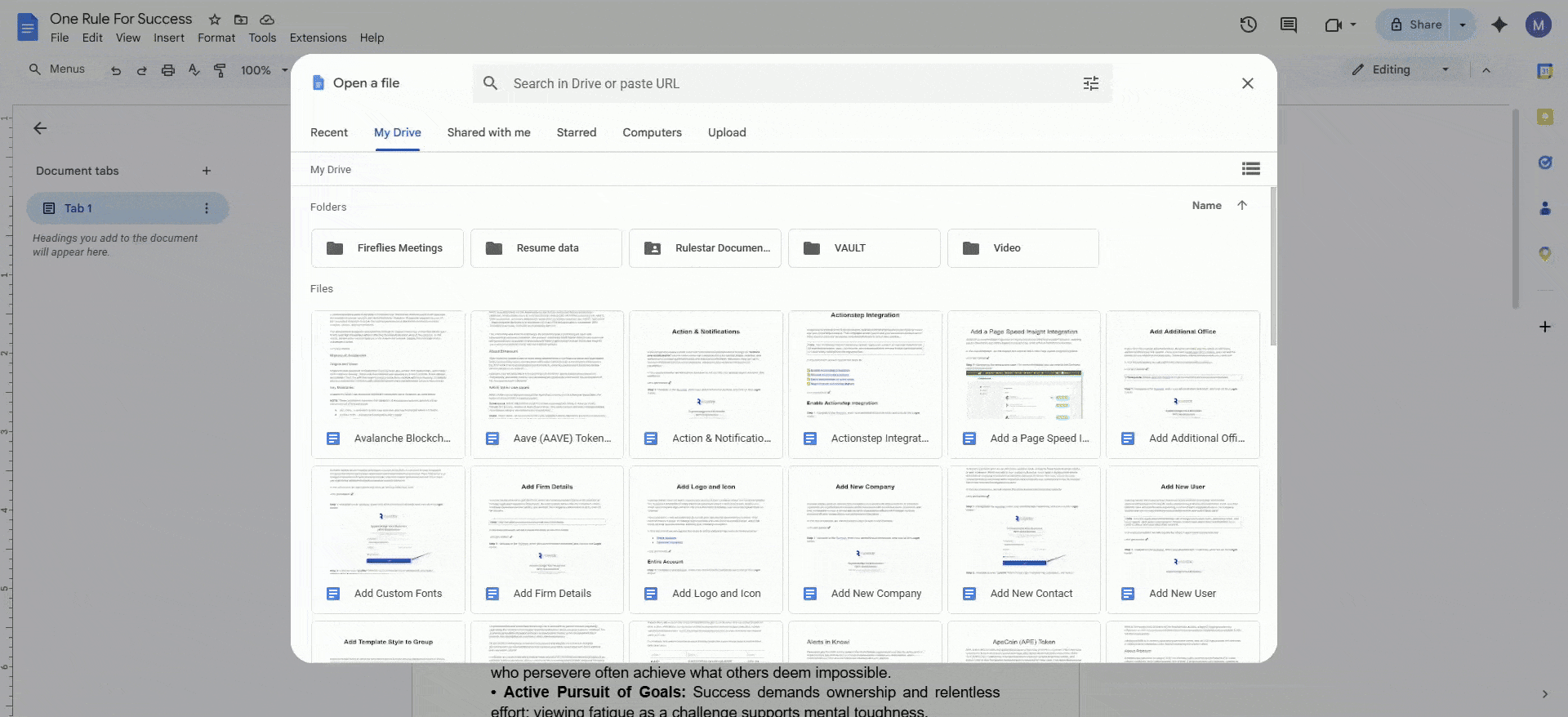Open version history clock icon

[x=1248, y=24]
